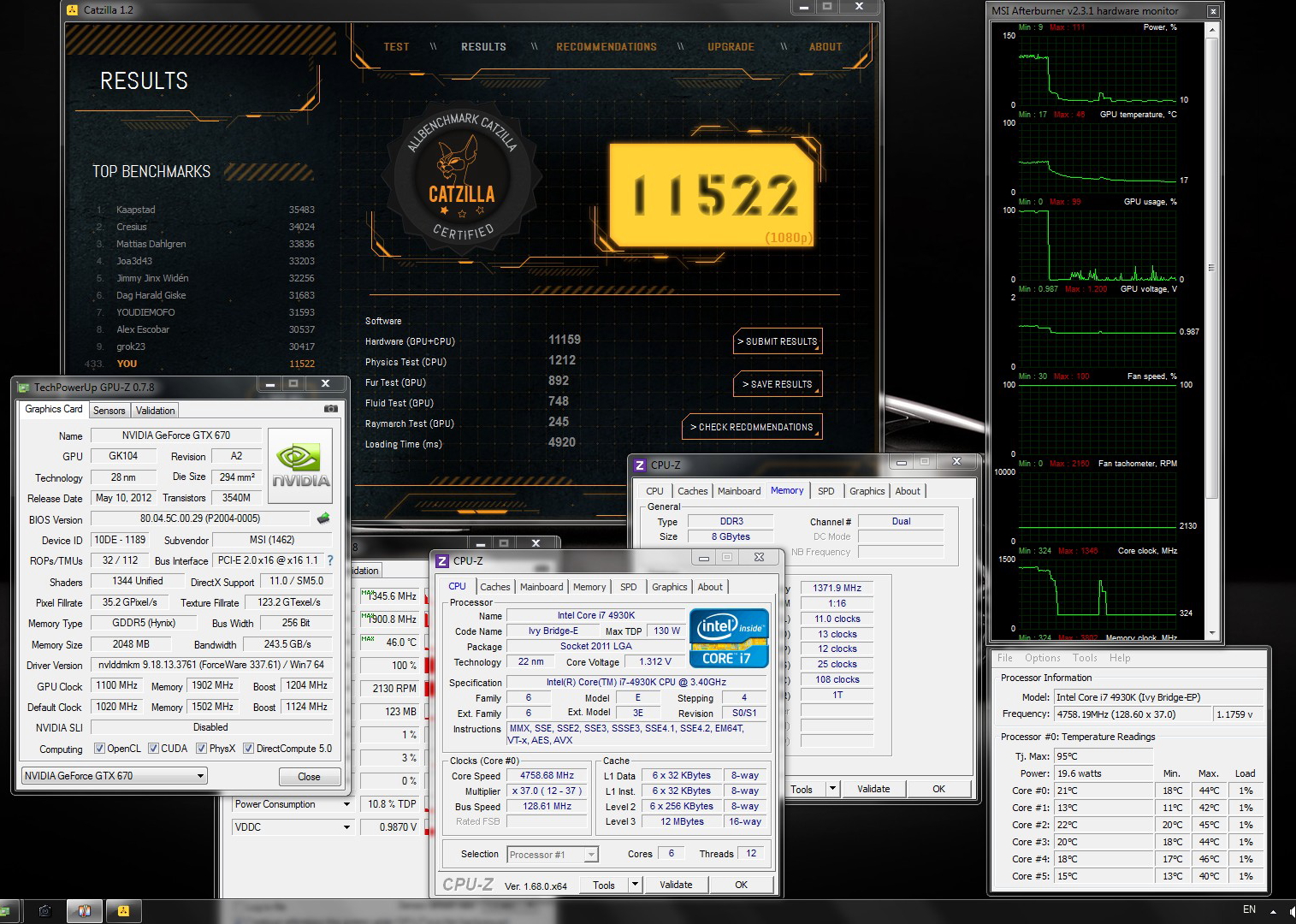The image size is (1296, 924).
Task: Toggle the CUDA checkbox in GPU-Z
Action: click(154, 749)
